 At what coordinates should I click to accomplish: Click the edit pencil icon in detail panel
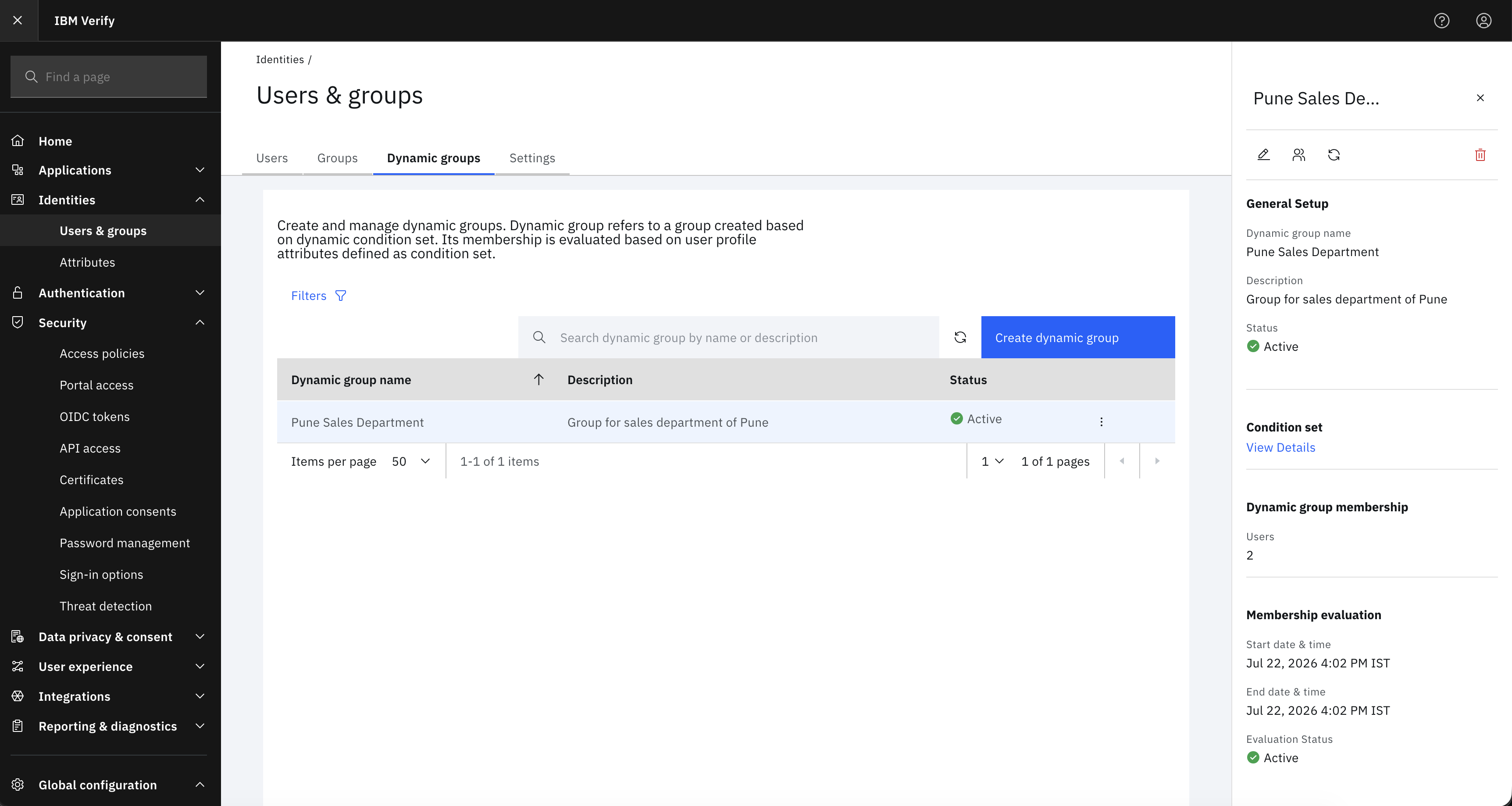tap(1264, 154)
